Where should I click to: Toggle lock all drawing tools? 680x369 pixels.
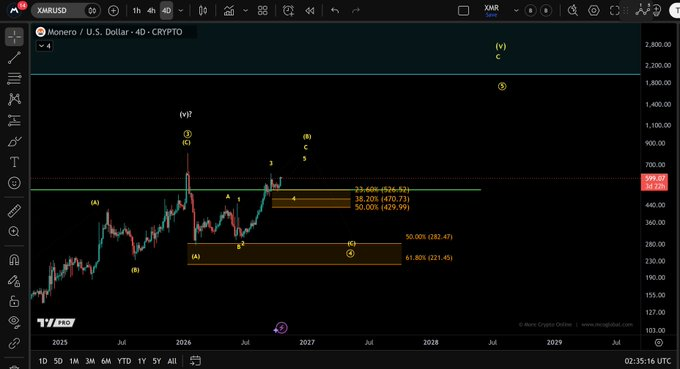[14, 301]
